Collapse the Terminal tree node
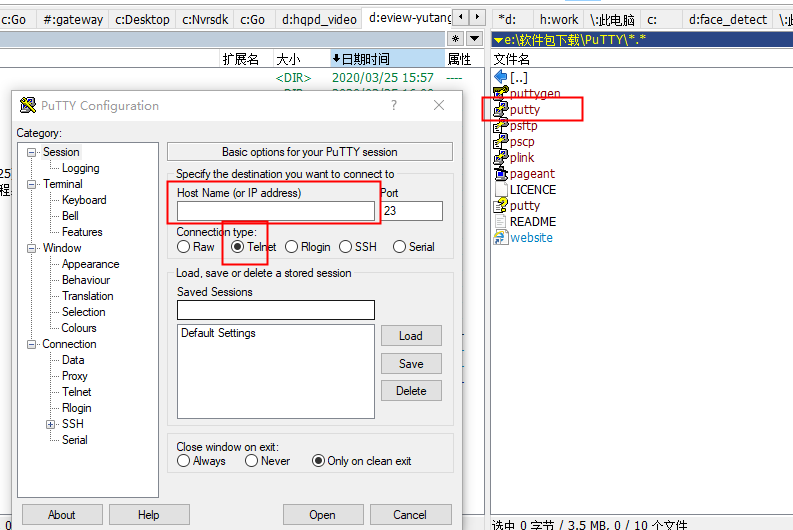The image size is (793, 530). point(31,184)
